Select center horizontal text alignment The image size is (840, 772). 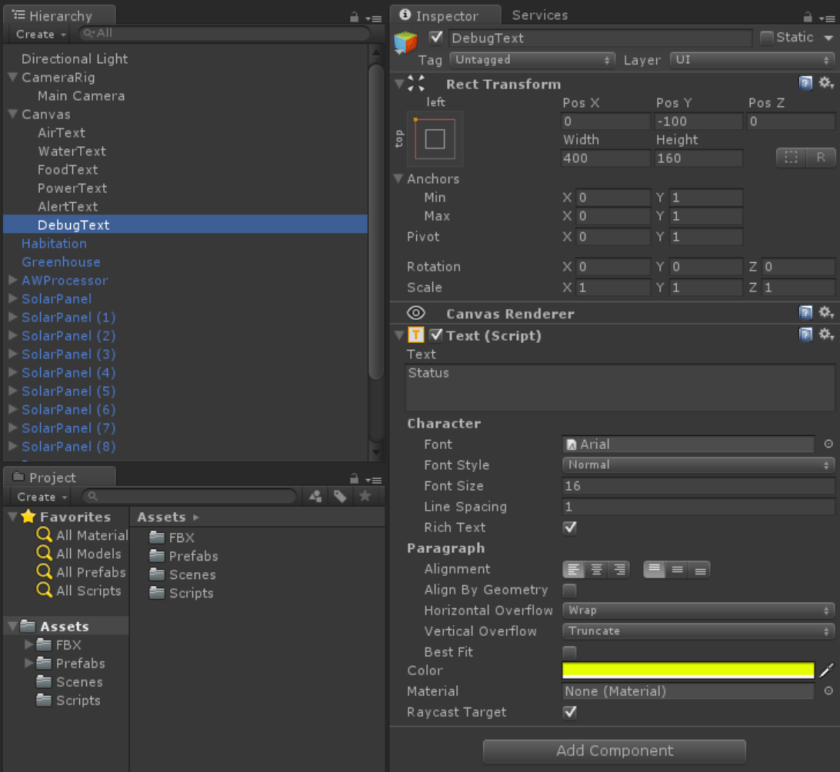[x=597, y=570]
